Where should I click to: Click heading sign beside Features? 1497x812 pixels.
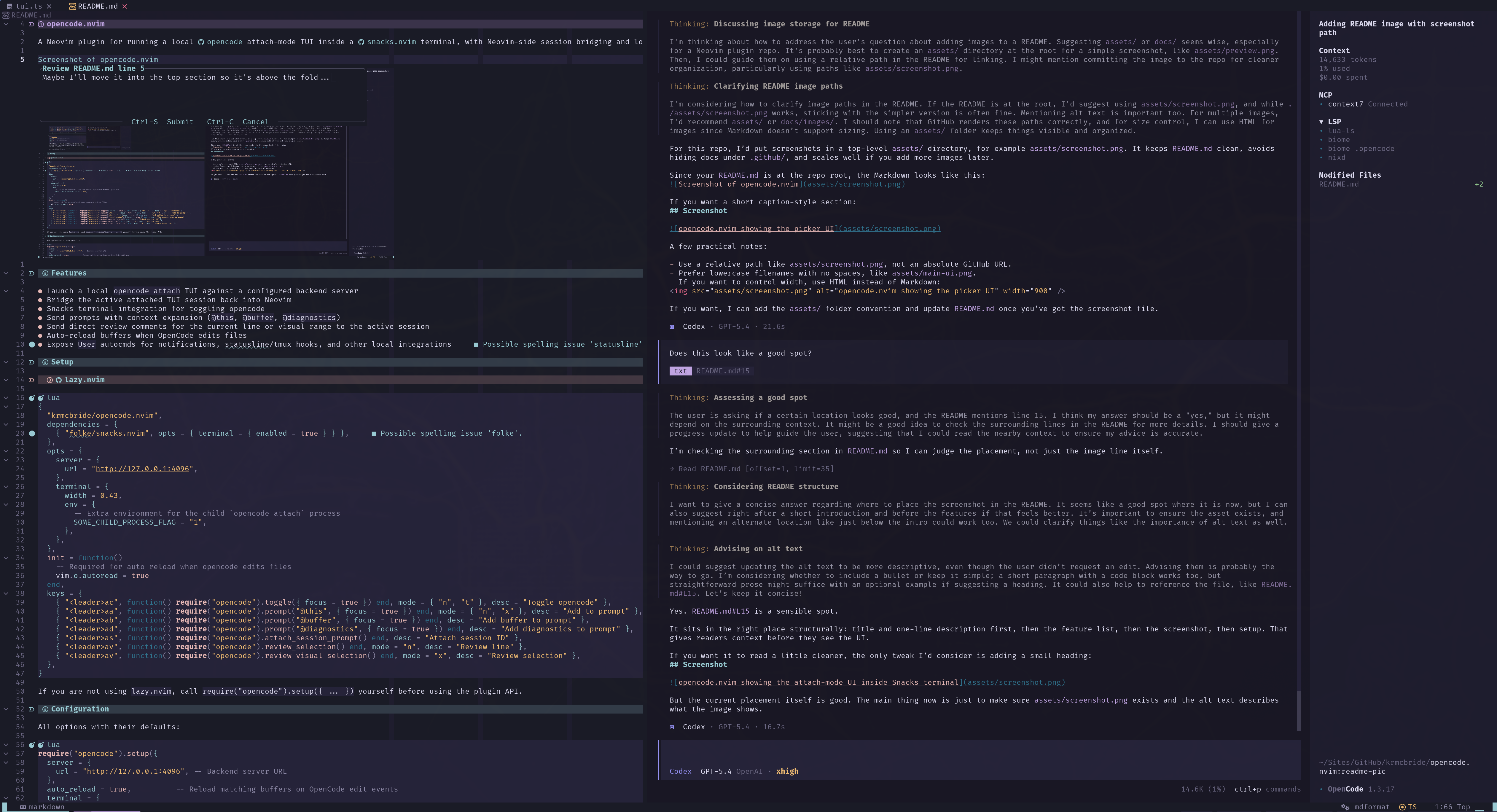click(32, 273)
